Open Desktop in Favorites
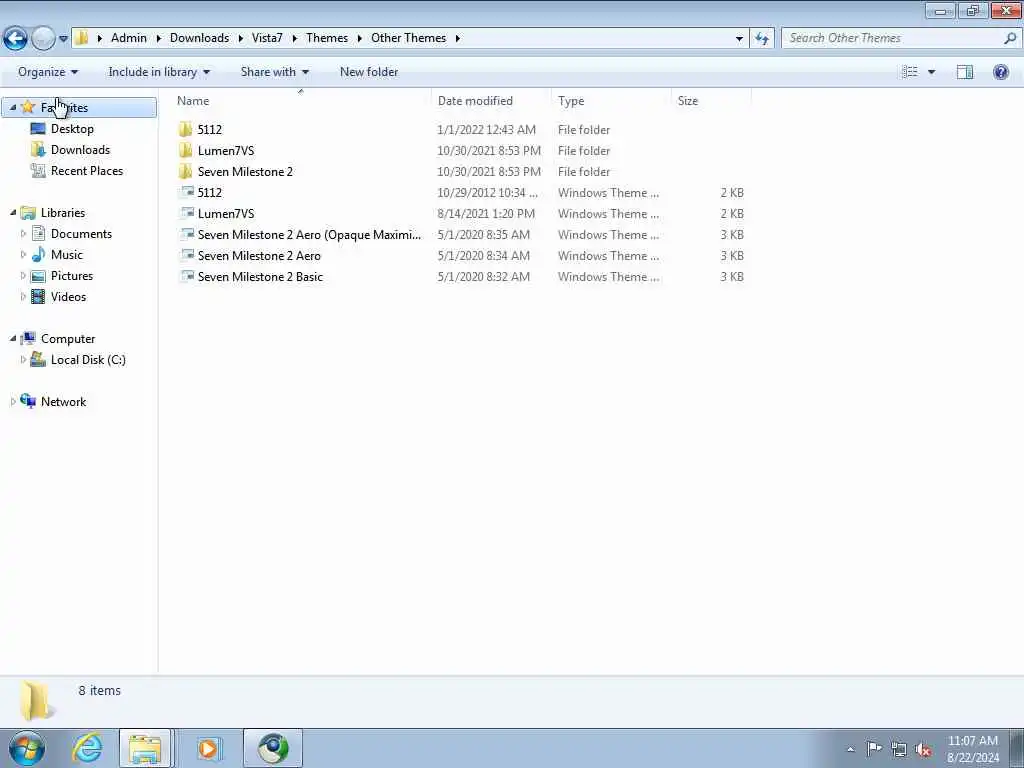1024x768 pixels. point(72,129)
